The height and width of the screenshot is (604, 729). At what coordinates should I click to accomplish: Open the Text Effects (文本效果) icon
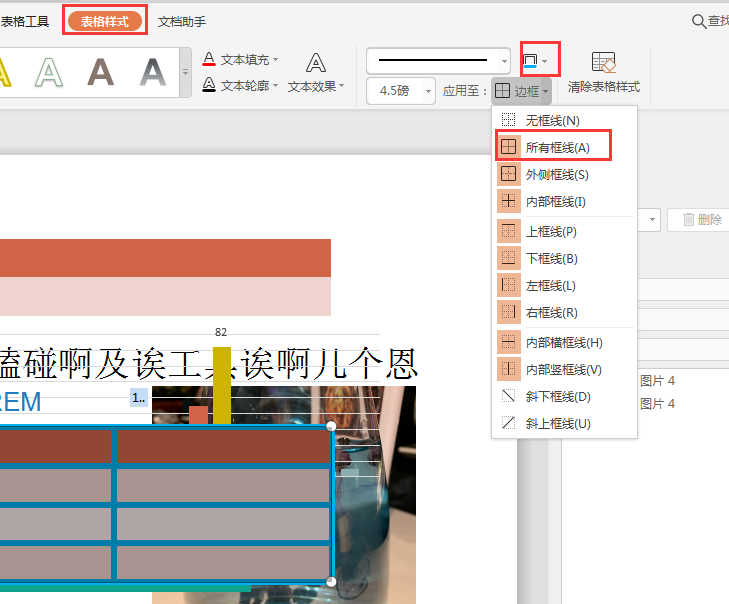(x=316, y=64)
